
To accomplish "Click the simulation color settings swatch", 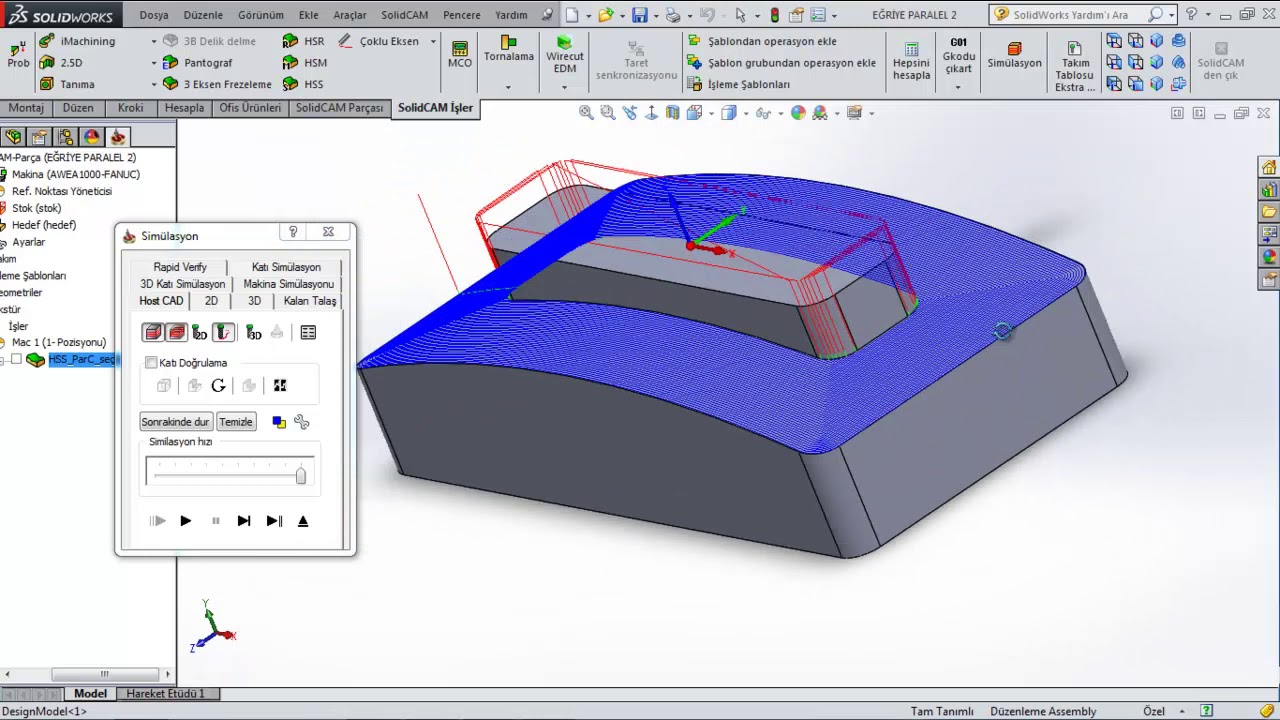I will [x=279, y=422].
